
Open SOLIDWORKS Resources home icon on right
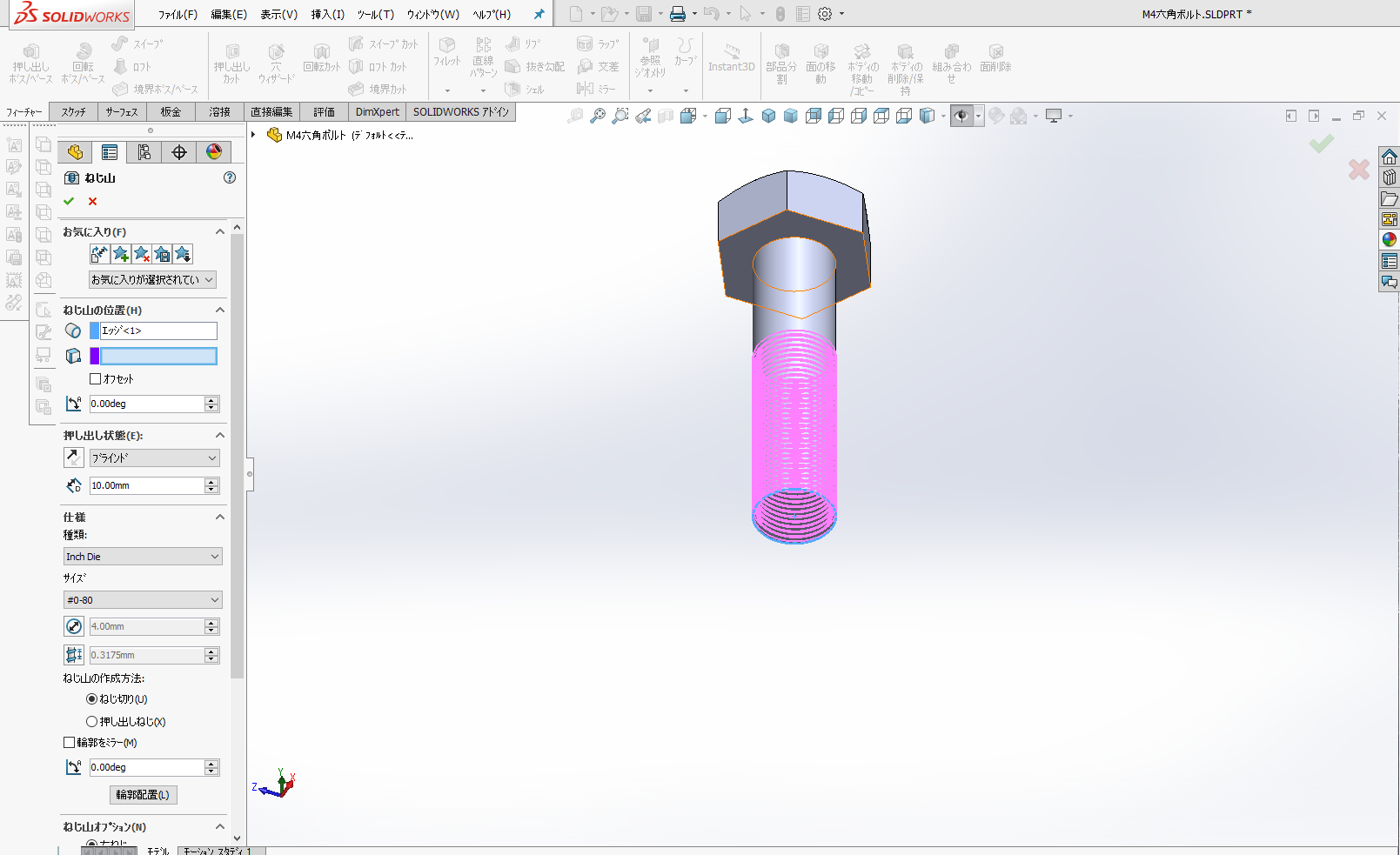1389,157
